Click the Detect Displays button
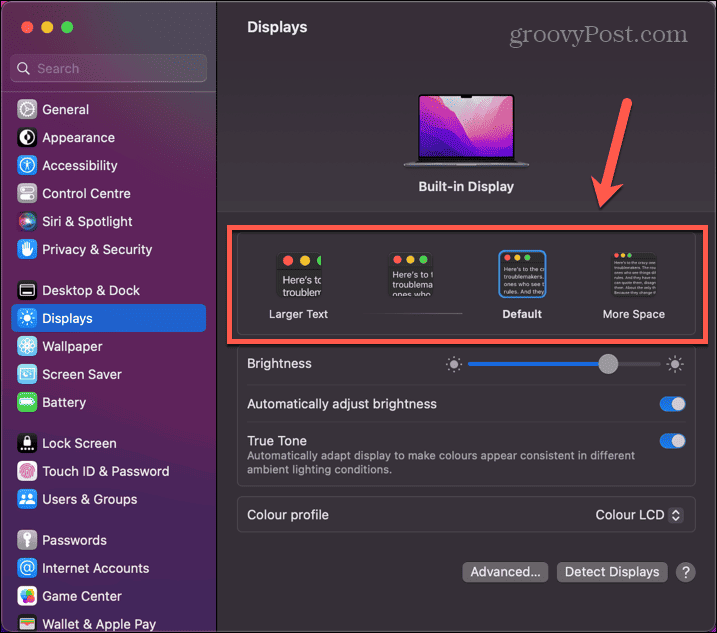Screen dimensions: 717x633 coord(612,572)
